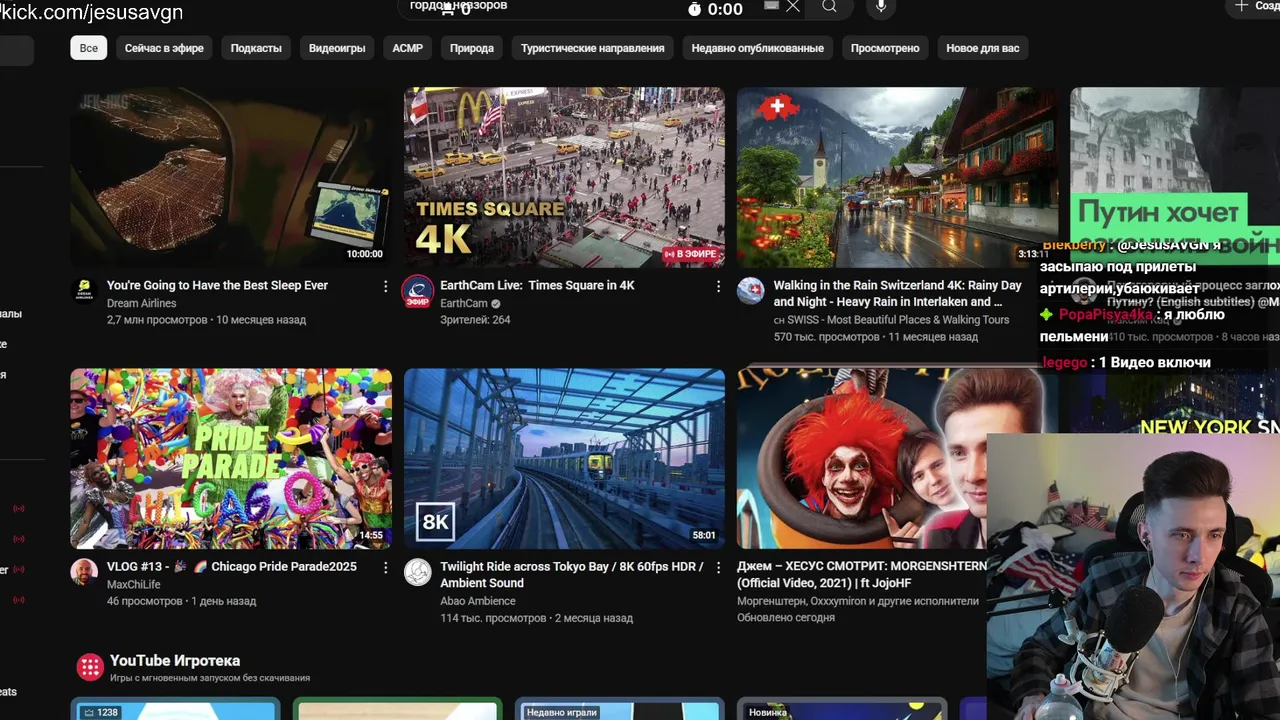This screenshot has height=720, width=1280.
Task: Click "Зрителей: 264" viewer count text
Action: [x=475, y=320]
